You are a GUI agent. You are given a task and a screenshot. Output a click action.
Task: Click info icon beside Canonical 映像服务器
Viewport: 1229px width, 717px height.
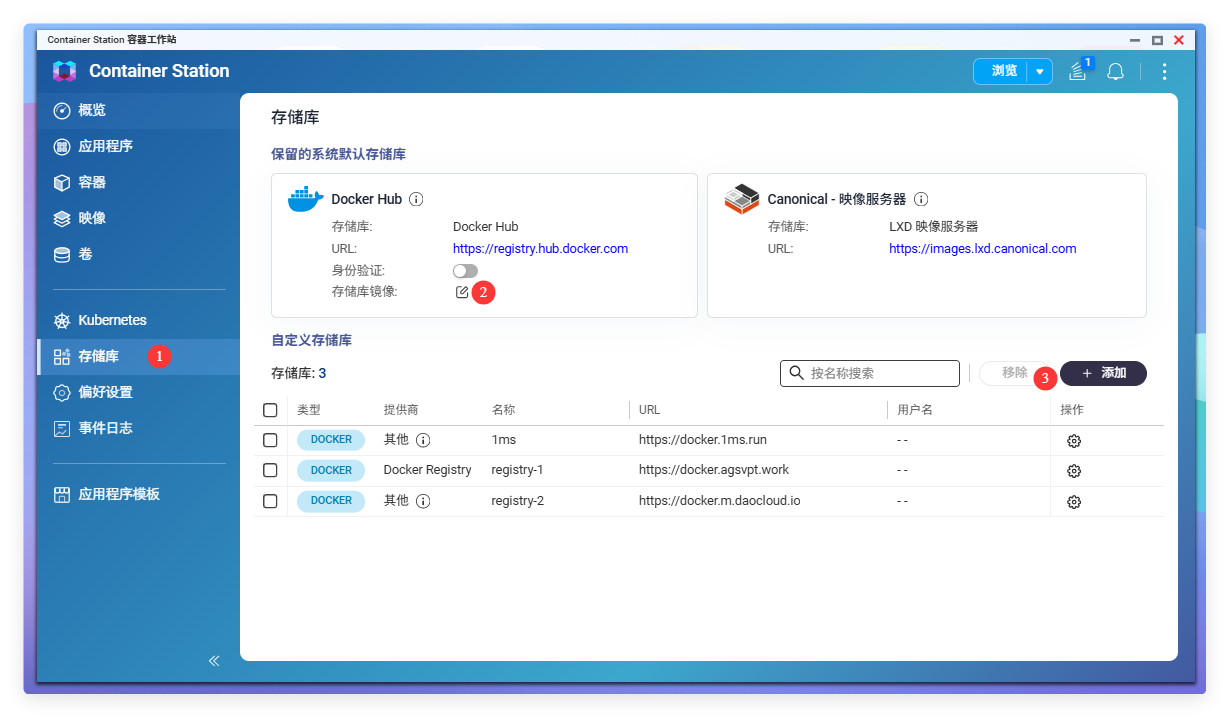tap(921, 199)
